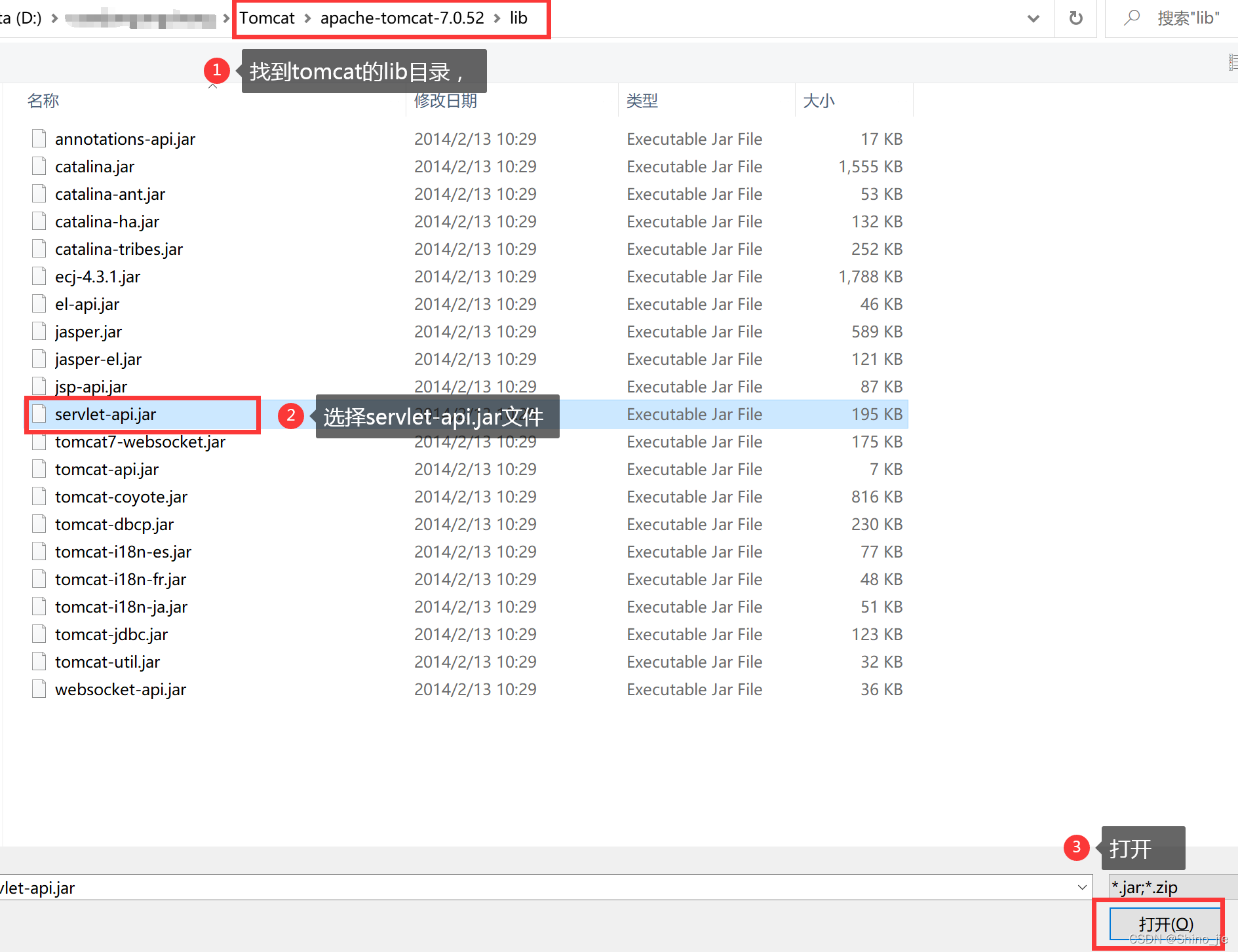Click the jasper.jar file icon
The width and height of the screenshot is (1238, 952).
pyautogui.click(x=38, y=331)
